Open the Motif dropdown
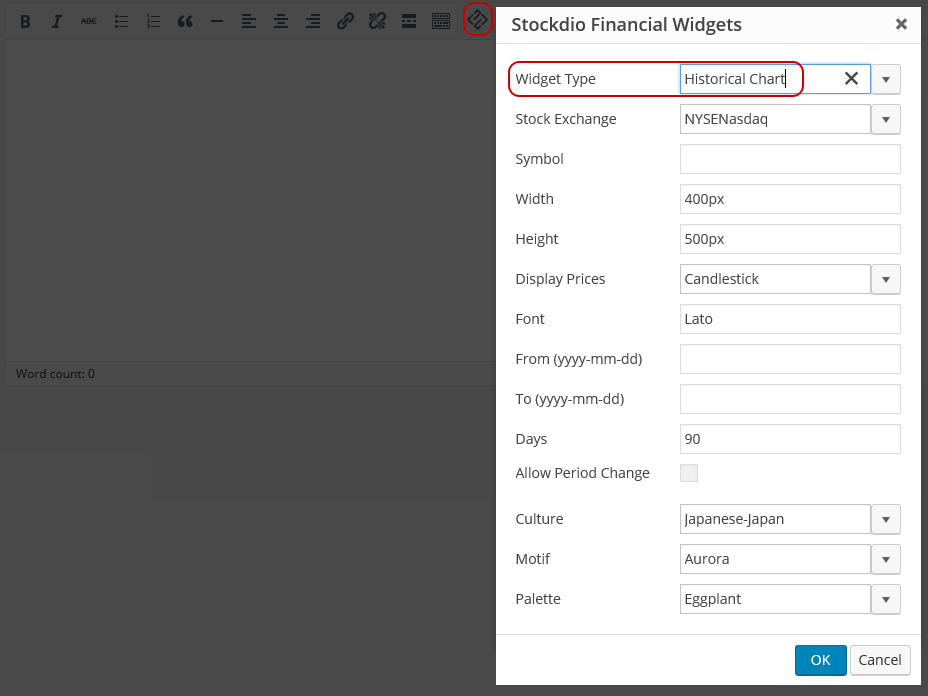Viewport: 928px width, 696px height. [x=885, y=559]
